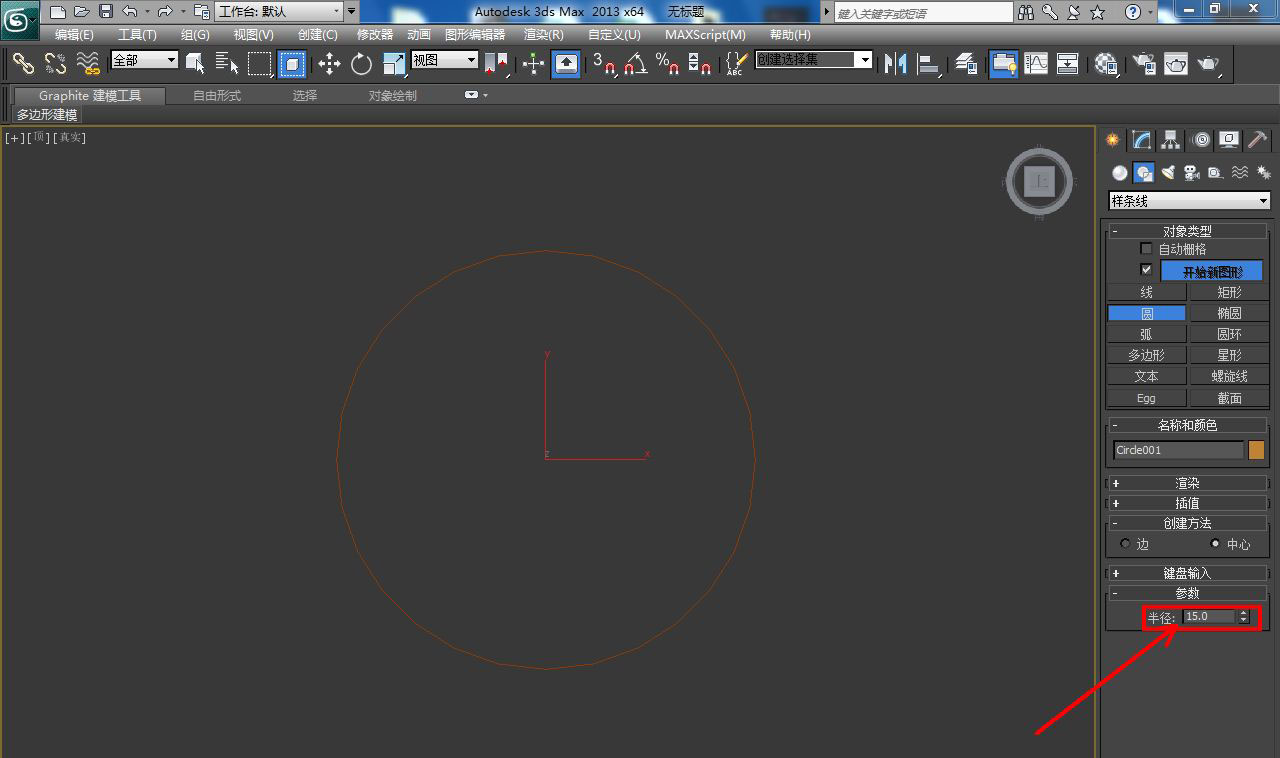This screenshot has width=1280, height=758.
Task: Click the Use Pivot Point Center icon
Action: pyautogui.click(x=496, y=63)
